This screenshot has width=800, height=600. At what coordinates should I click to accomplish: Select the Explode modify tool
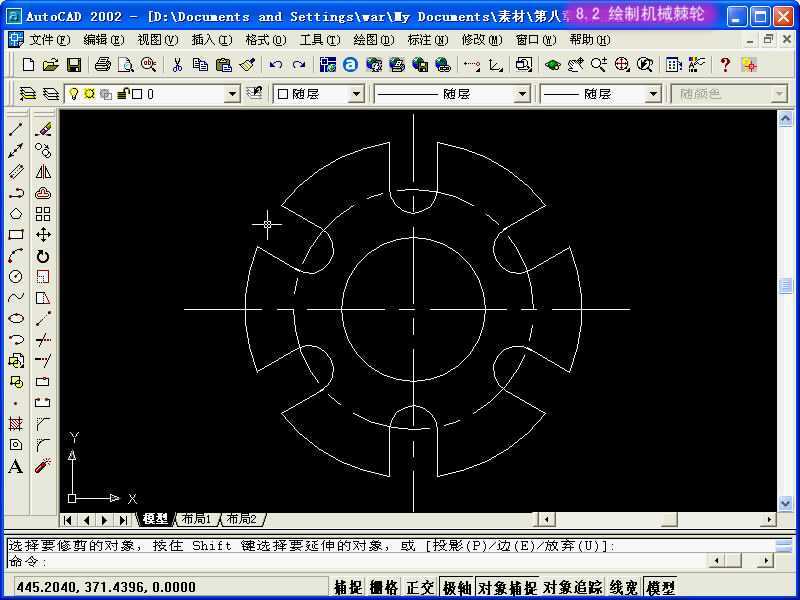(x=43, y=466)
